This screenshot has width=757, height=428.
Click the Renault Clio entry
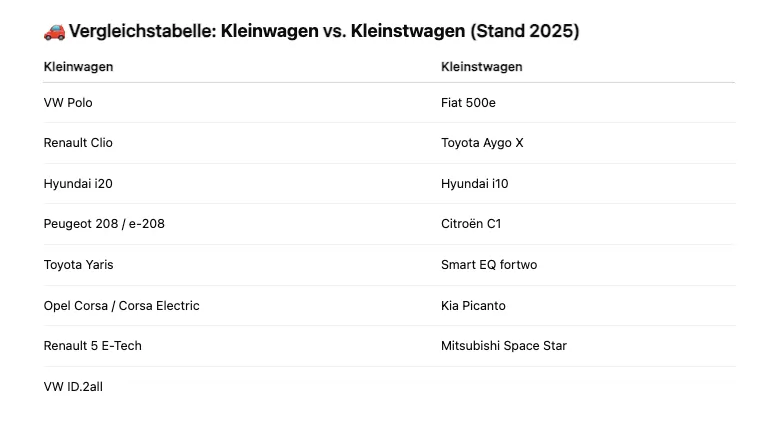[78, 143]
